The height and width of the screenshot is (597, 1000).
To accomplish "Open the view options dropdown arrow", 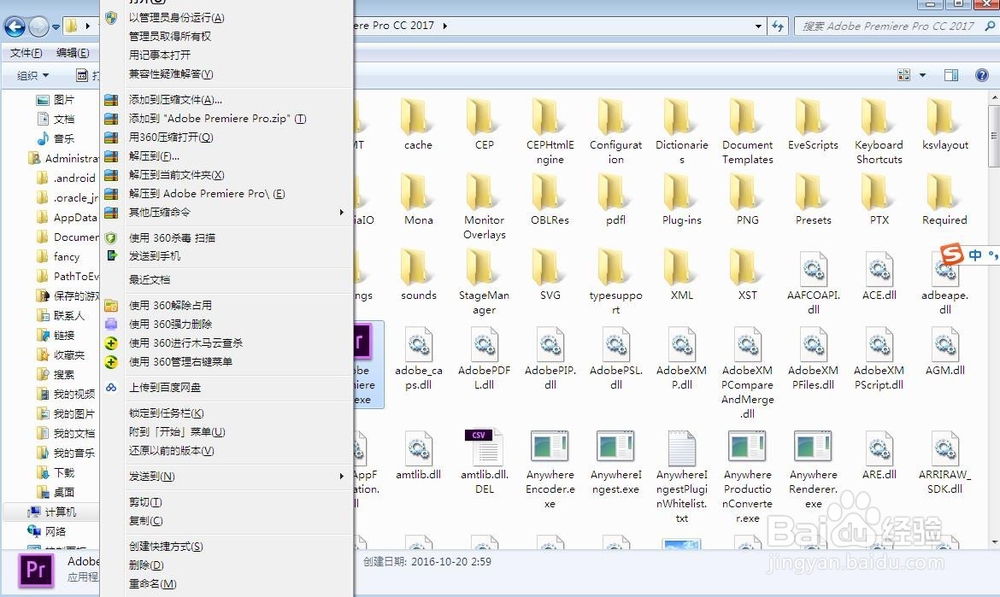I will [x=922, y=75].
